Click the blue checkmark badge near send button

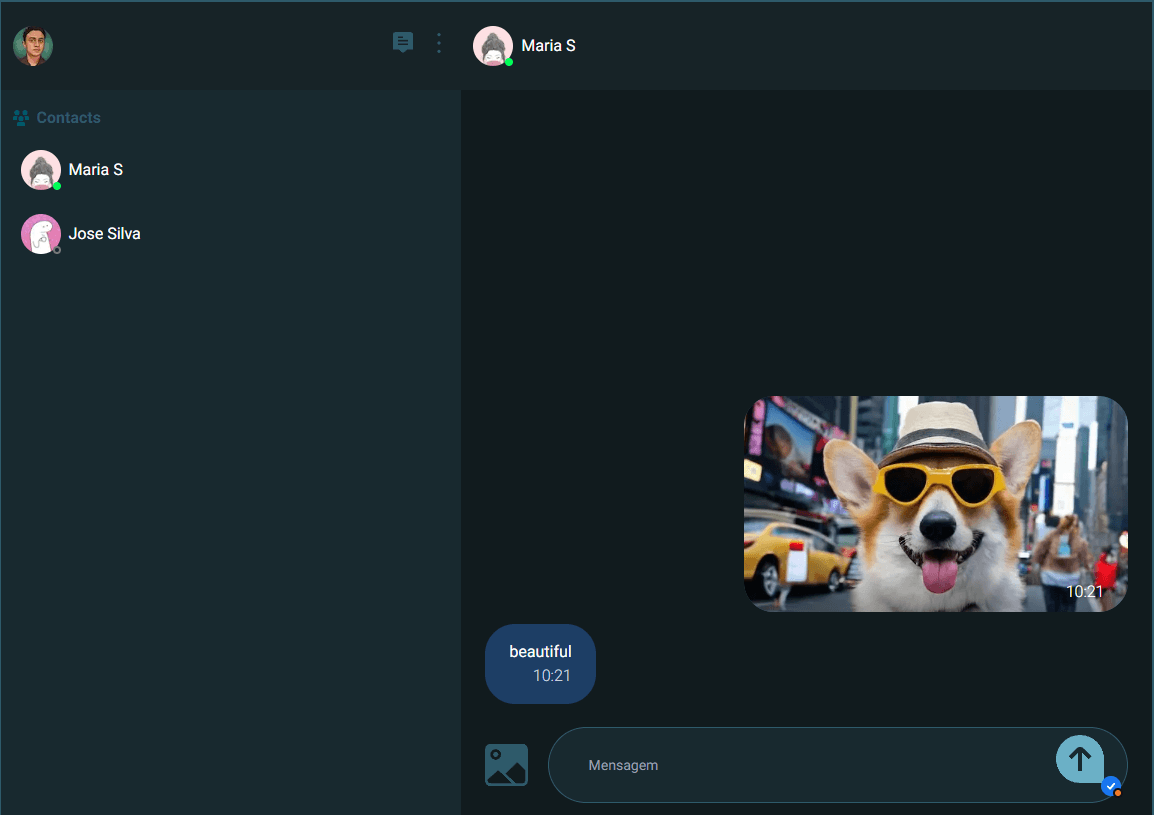pos(1111,787)
